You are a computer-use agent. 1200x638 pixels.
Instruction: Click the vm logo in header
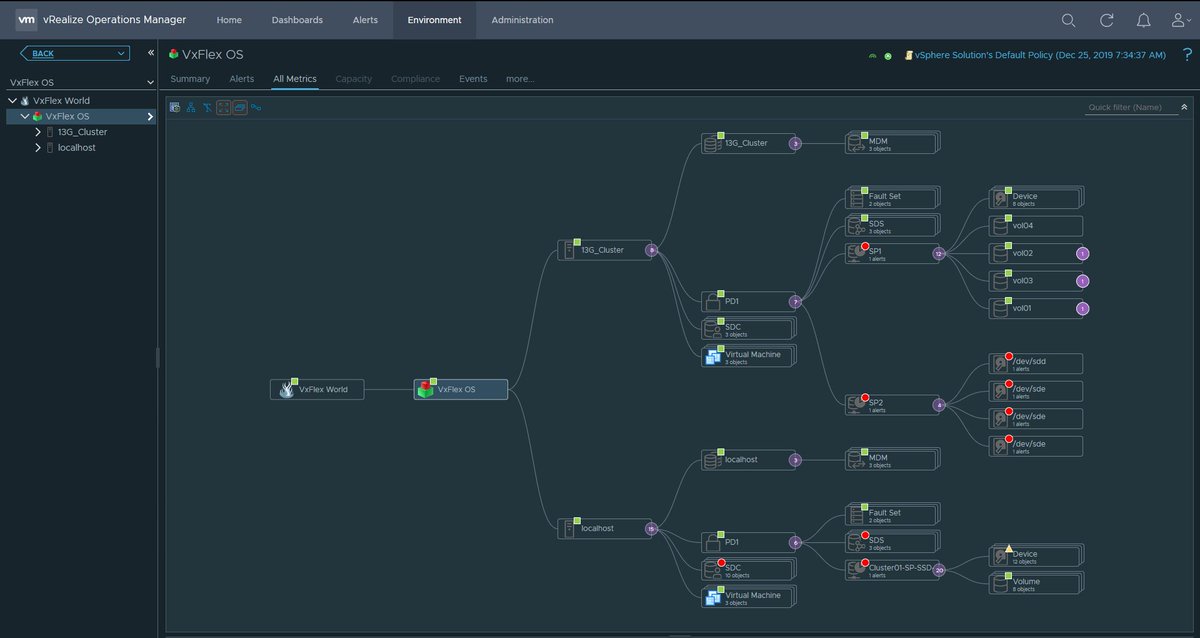[27, 20]
